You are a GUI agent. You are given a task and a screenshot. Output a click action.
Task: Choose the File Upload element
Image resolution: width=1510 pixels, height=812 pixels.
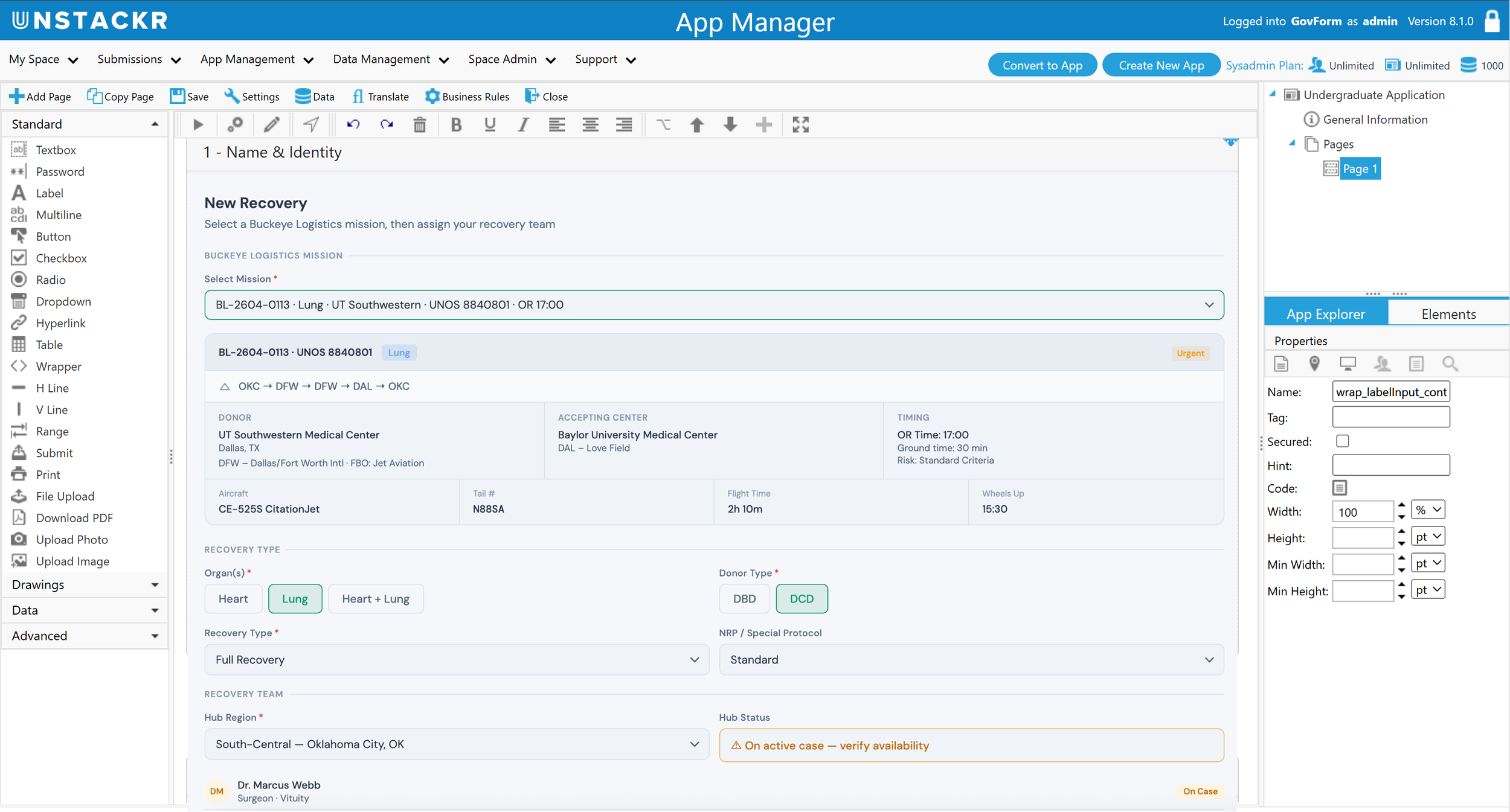coord(65,496)
